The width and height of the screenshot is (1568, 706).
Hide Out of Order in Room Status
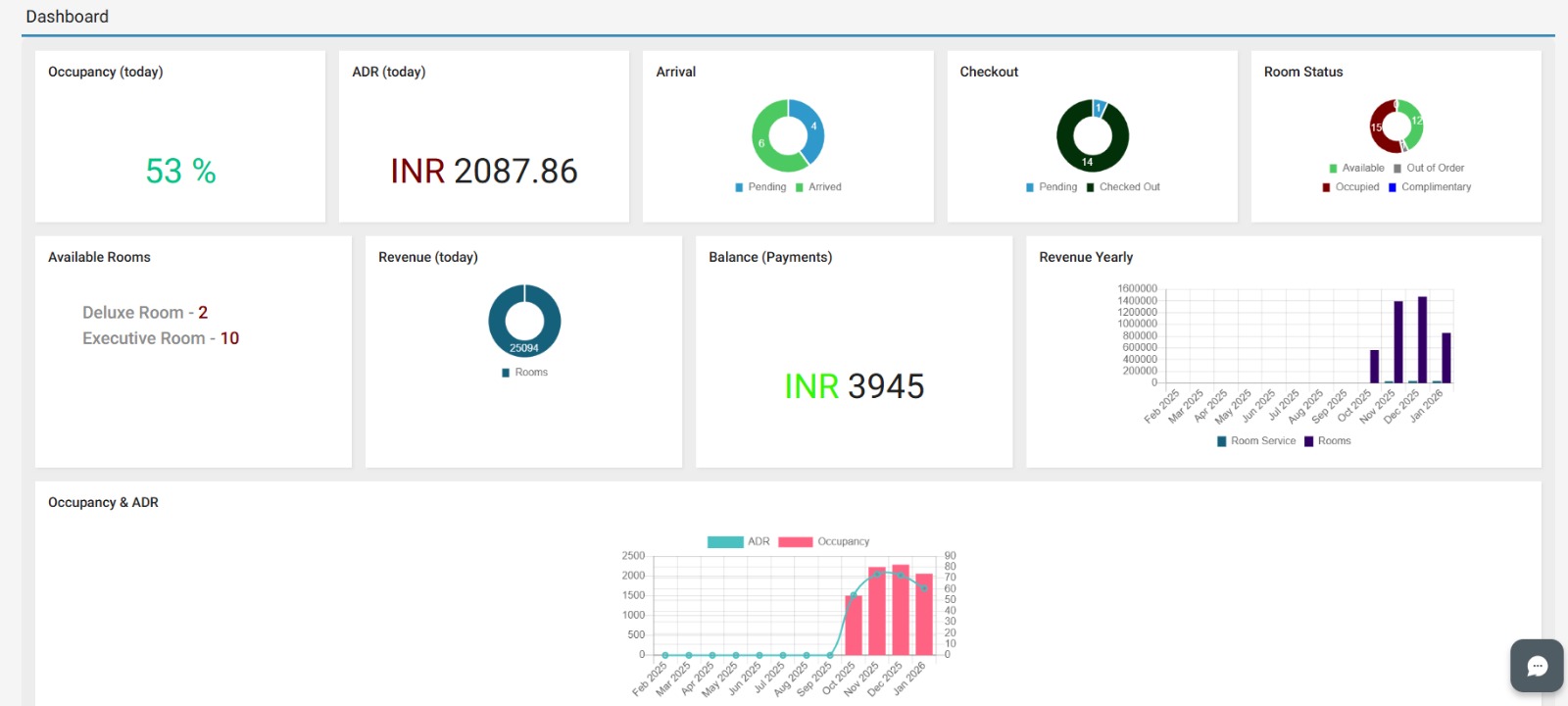[1429, 169]
